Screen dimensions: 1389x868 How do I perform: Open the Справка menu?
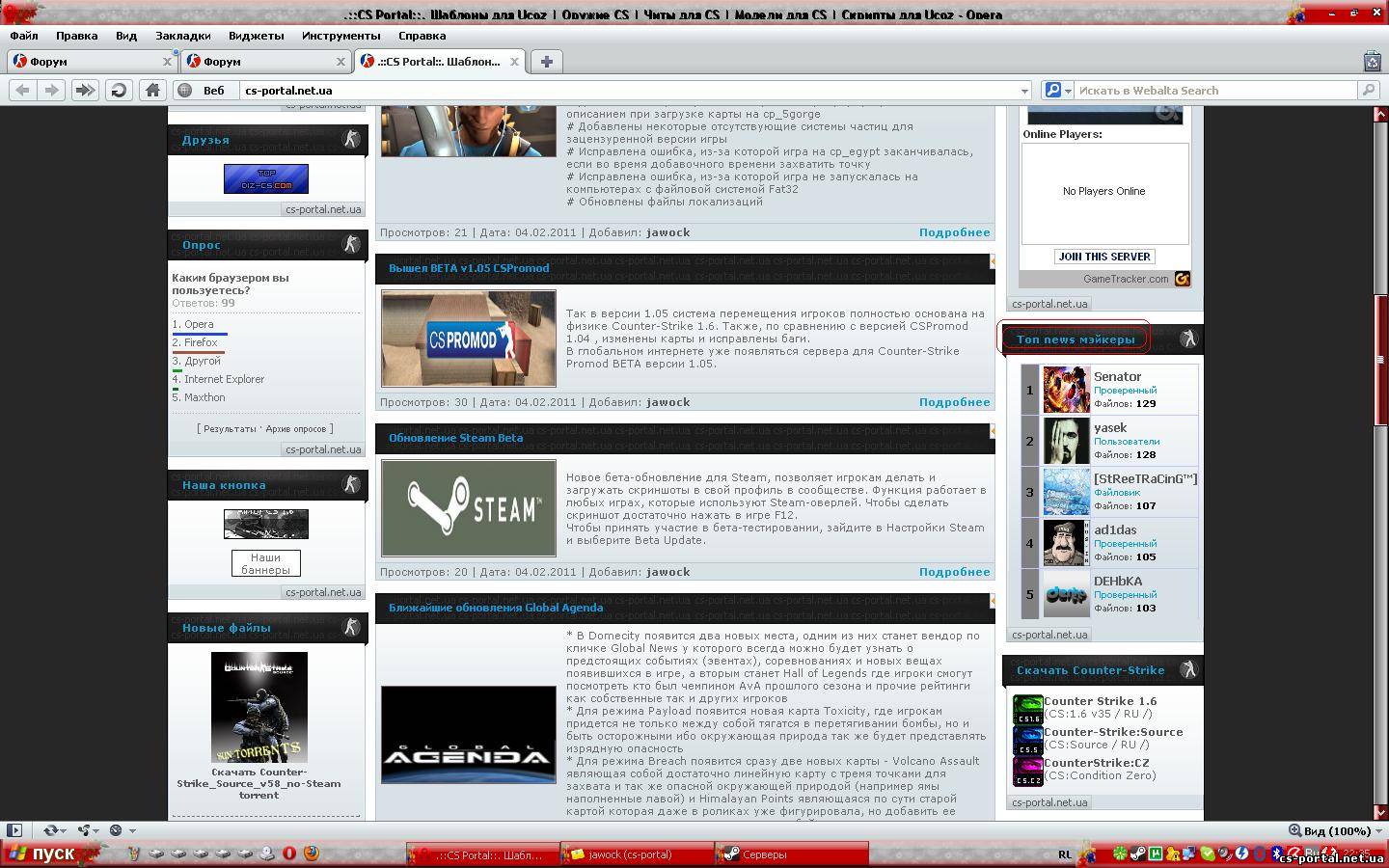(422, 36)
